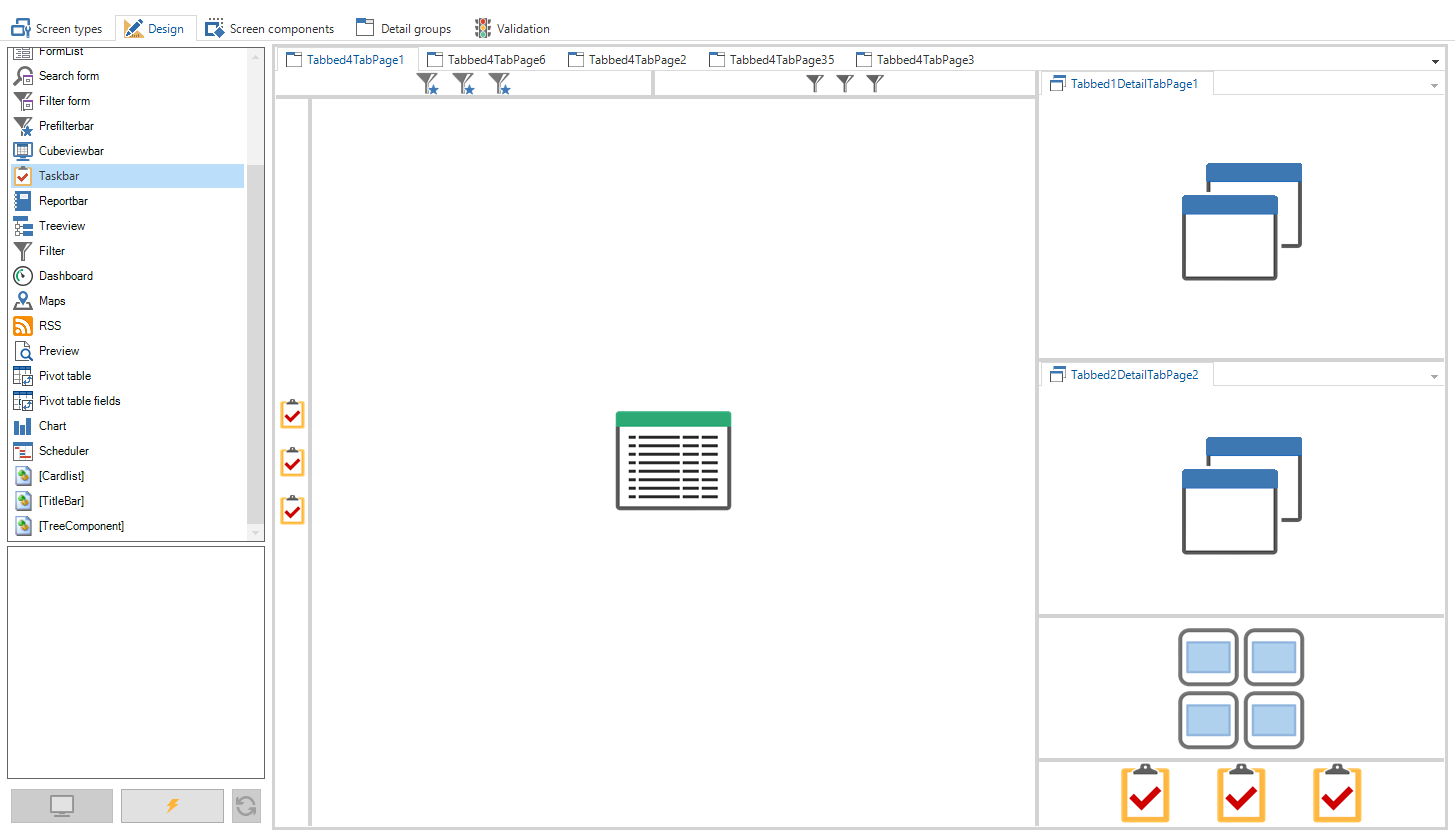Screen dimensions: 1455x835
Task: Click the middle clipboard task icon in vertical bar
Action: pyautogui.click(x=292, y=461)
